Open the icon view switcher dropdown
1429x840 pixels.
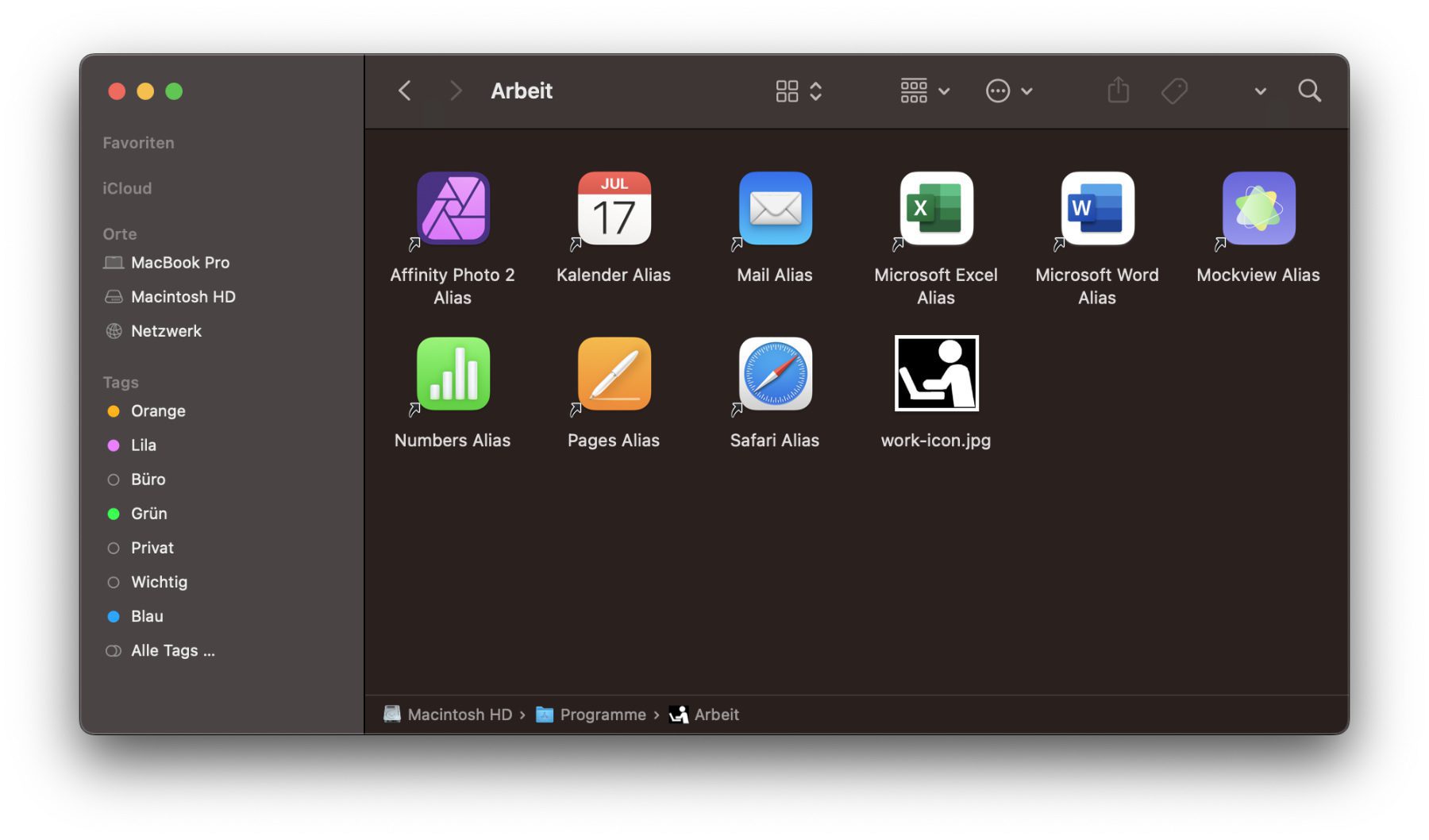[798, 91]
